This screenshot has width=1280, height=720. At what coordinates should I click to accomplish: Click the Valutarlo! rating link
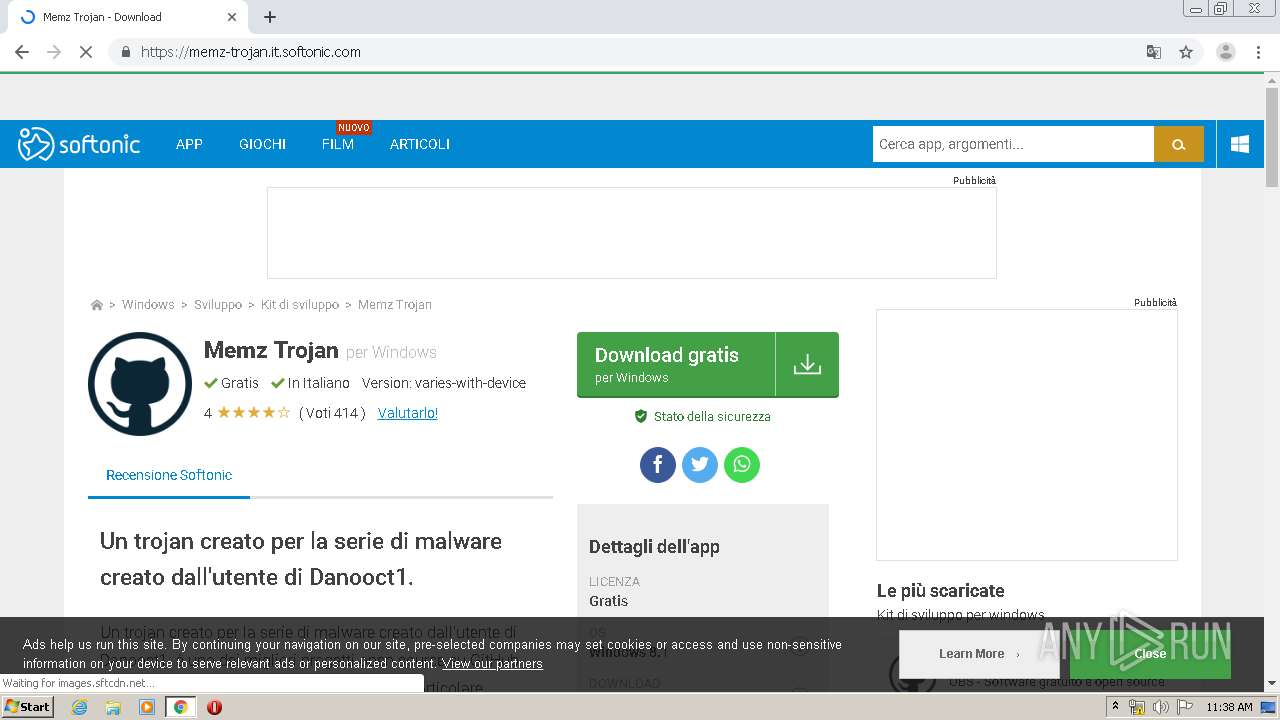[408, 413]
